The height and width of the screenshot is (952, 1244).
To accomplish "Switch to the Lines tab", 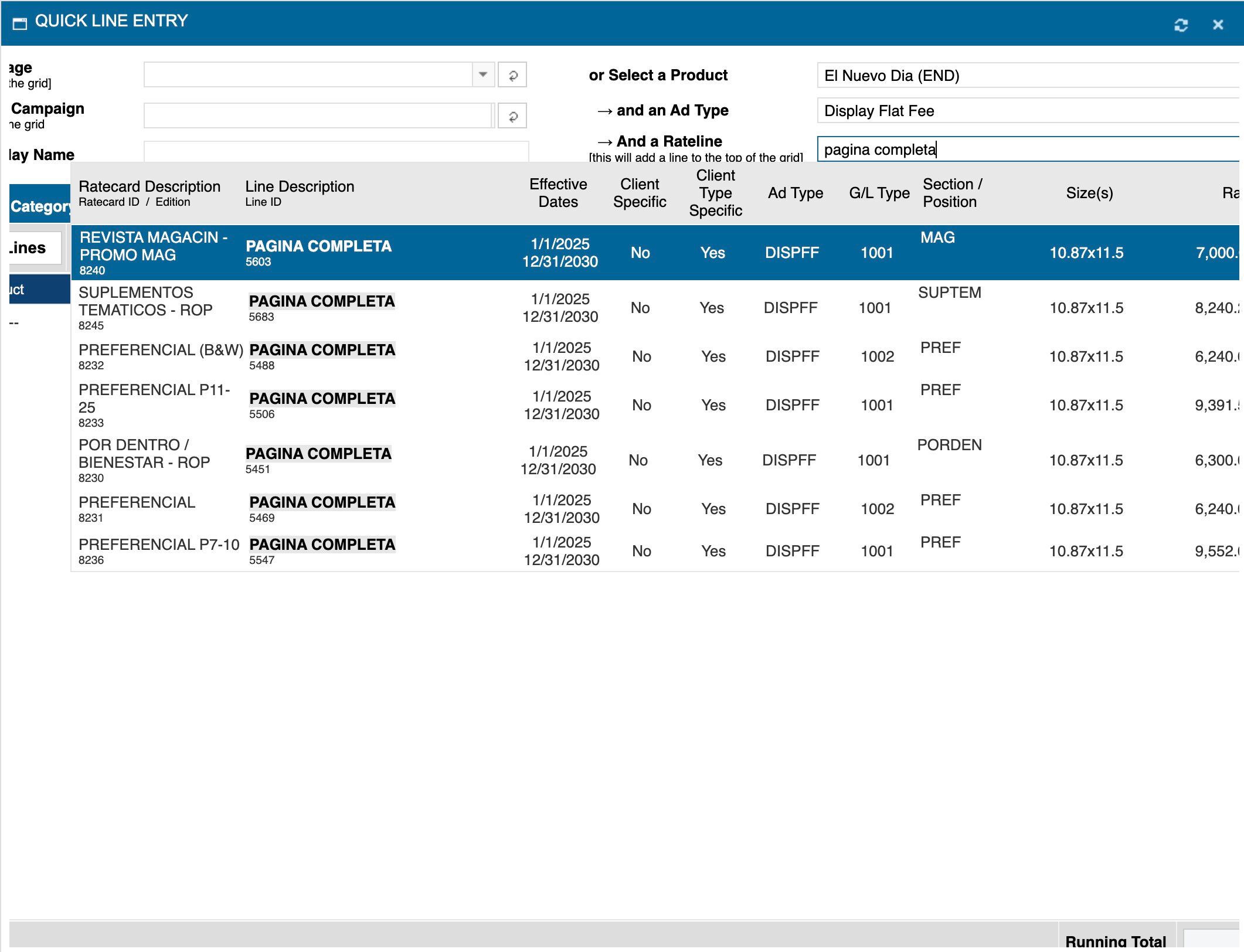I will [33, 248].
